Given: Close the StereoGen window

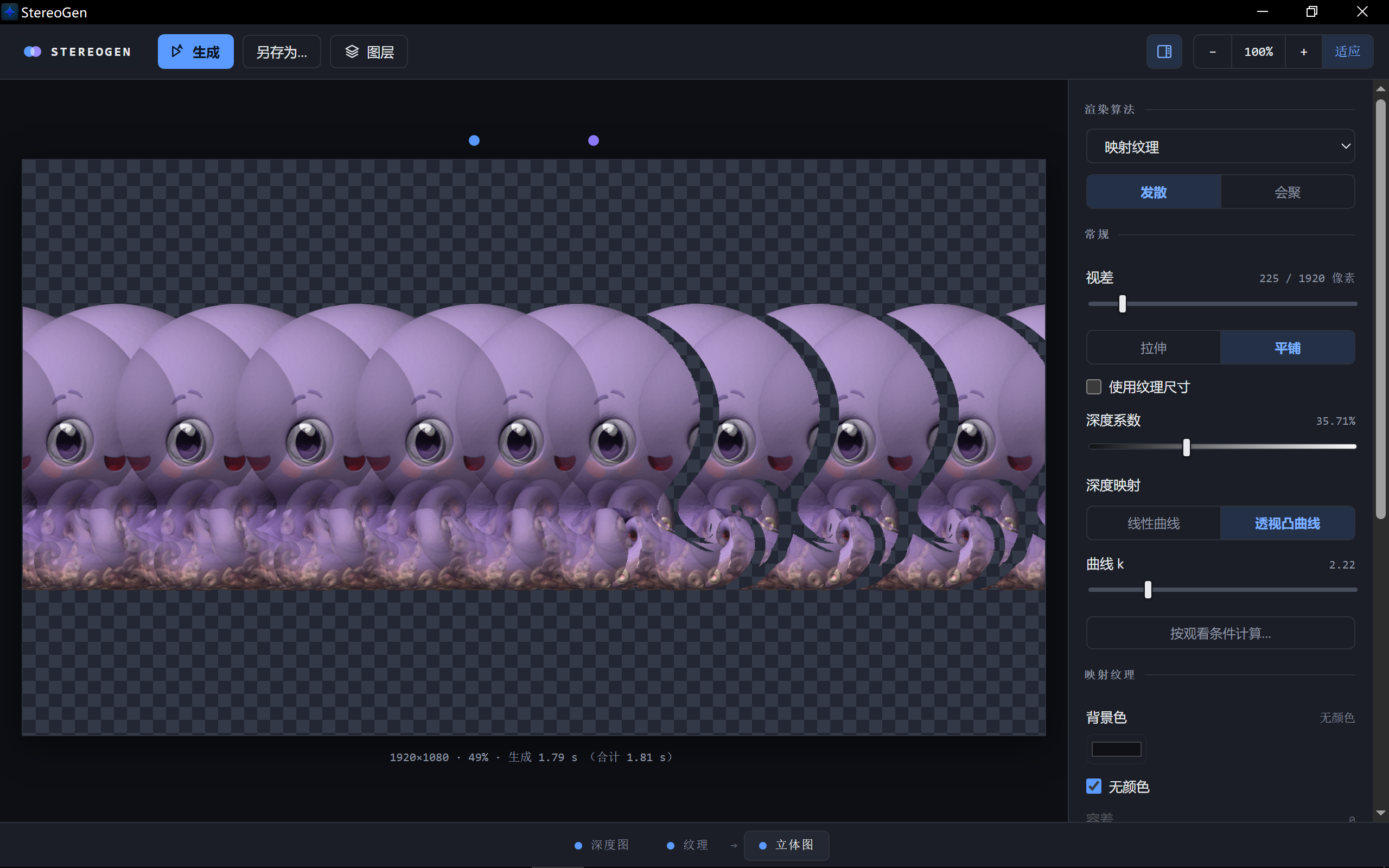Looking at the screenshot, I should tap(1362, 12).
